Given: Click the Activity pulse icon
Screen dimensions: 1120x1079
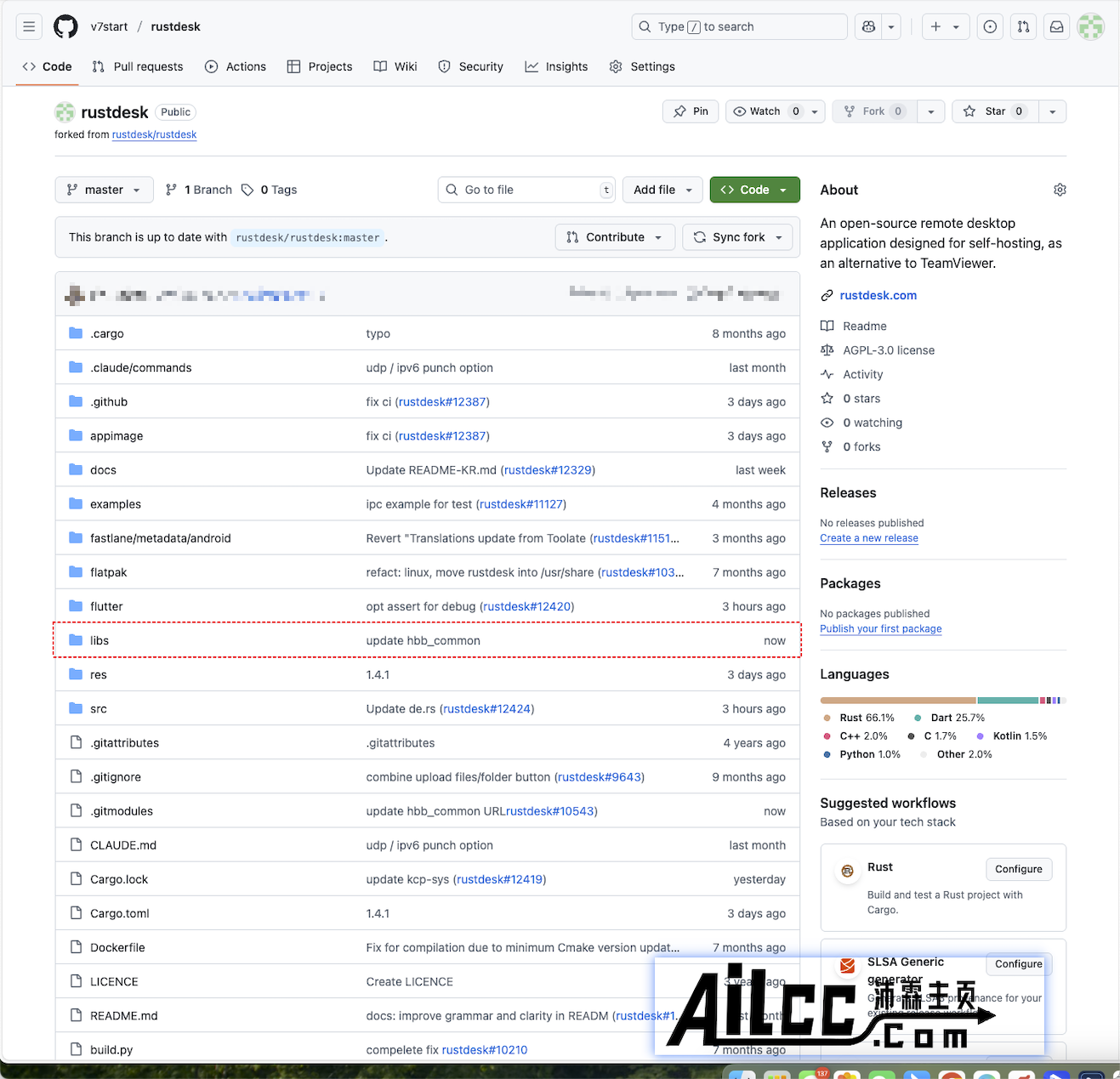Looking at the screenshot, I should tap(827, 374).
